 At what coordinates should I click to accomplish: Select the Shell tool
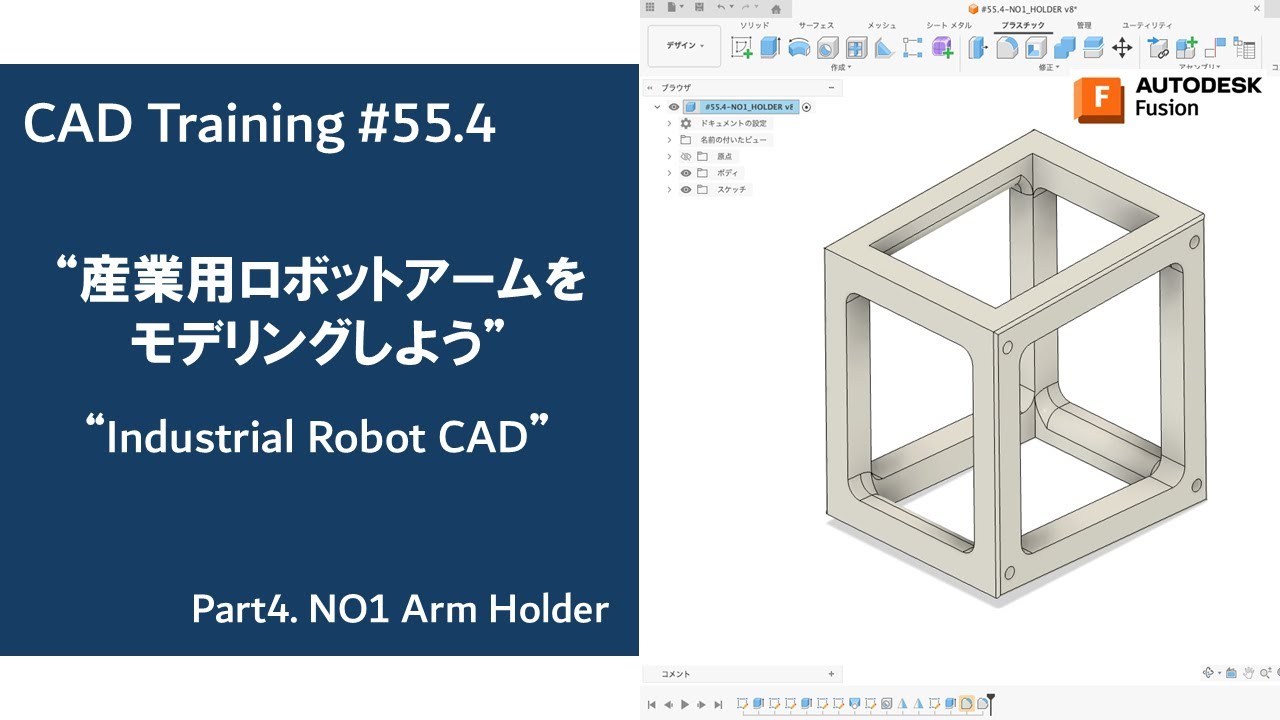coord(1036,47)
